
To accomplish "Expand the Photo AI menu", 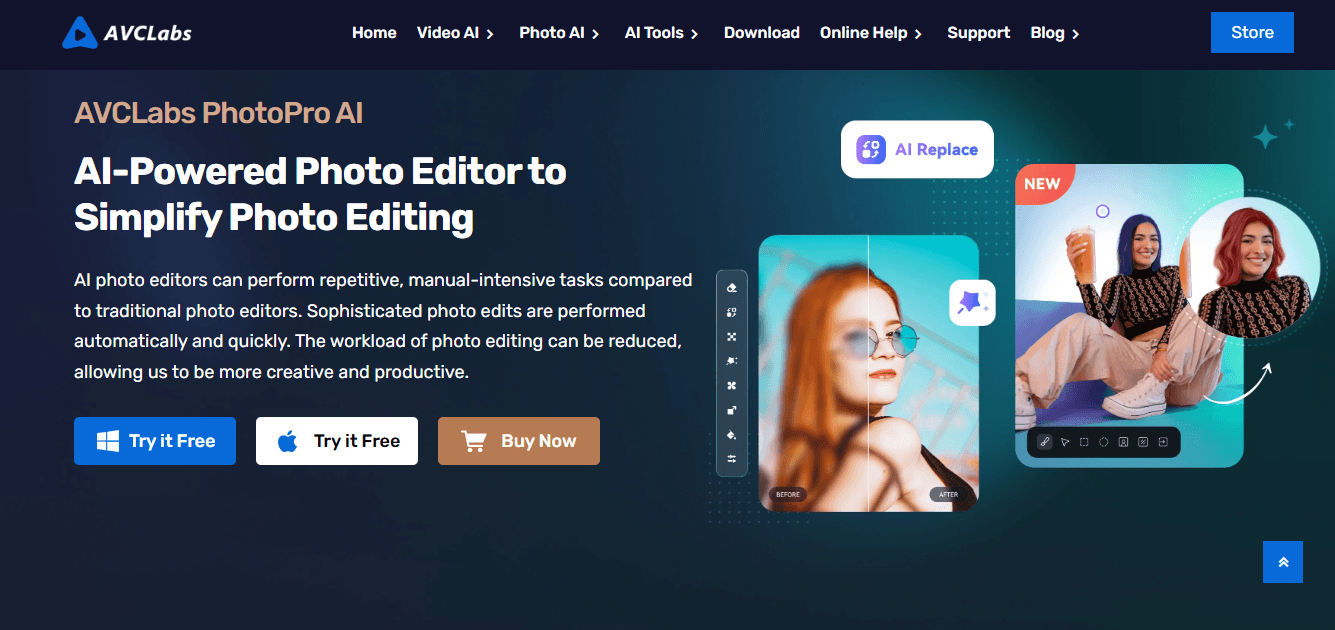I will (552, 32).
